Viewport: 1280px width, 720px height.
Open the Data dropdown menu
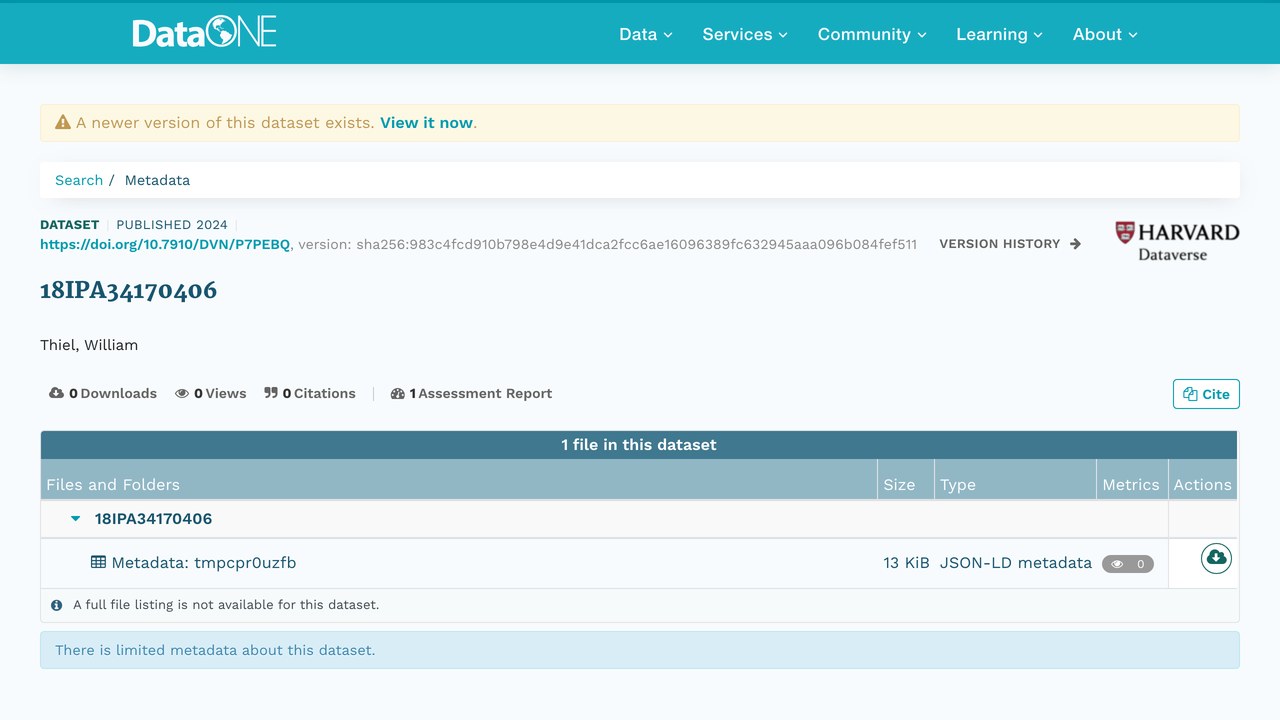click(x=646, y=34)
